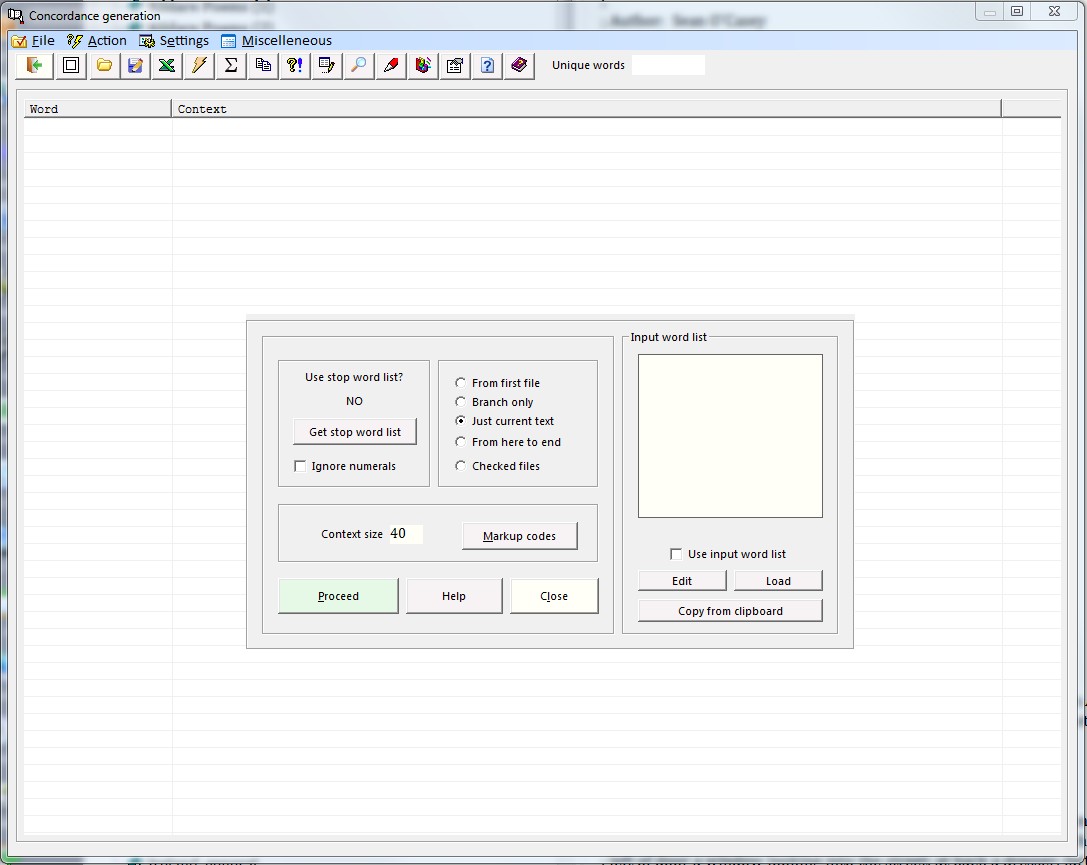The width and height of the screenshot is (1087, 865).
Task: Click the magnifying glass search icon
Action: [358, 66]
